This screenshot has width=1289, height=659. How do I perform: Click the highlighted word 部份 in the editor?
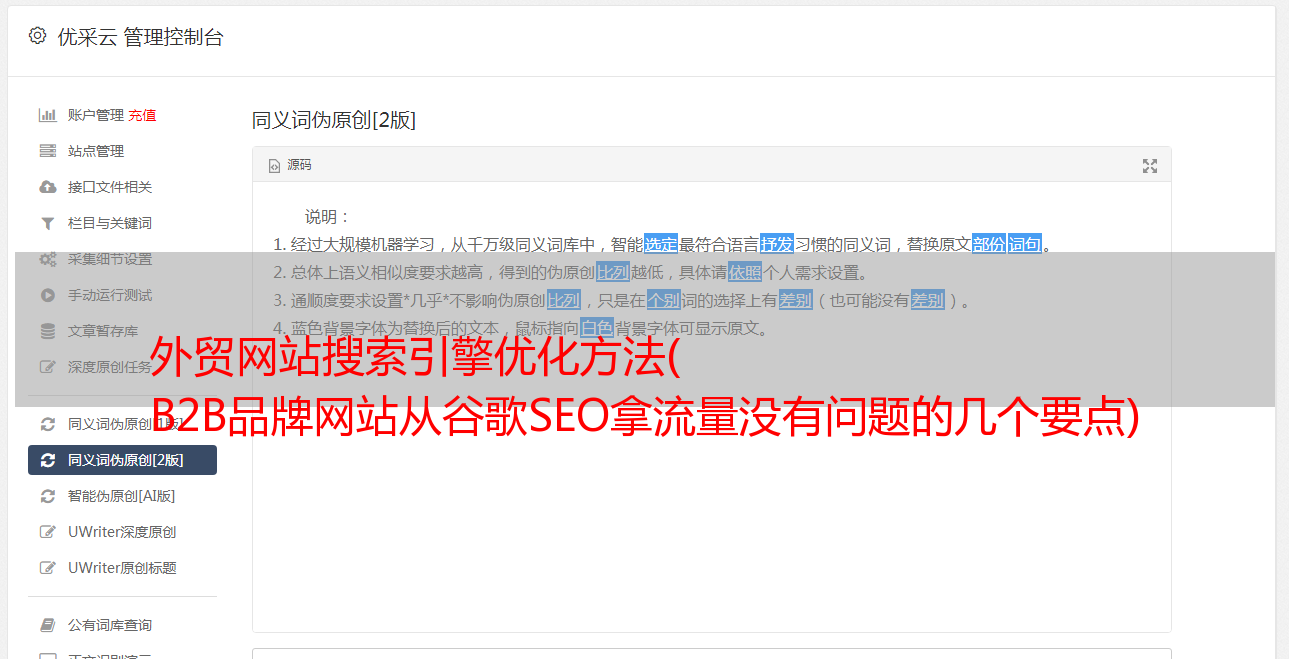(988, 244)
